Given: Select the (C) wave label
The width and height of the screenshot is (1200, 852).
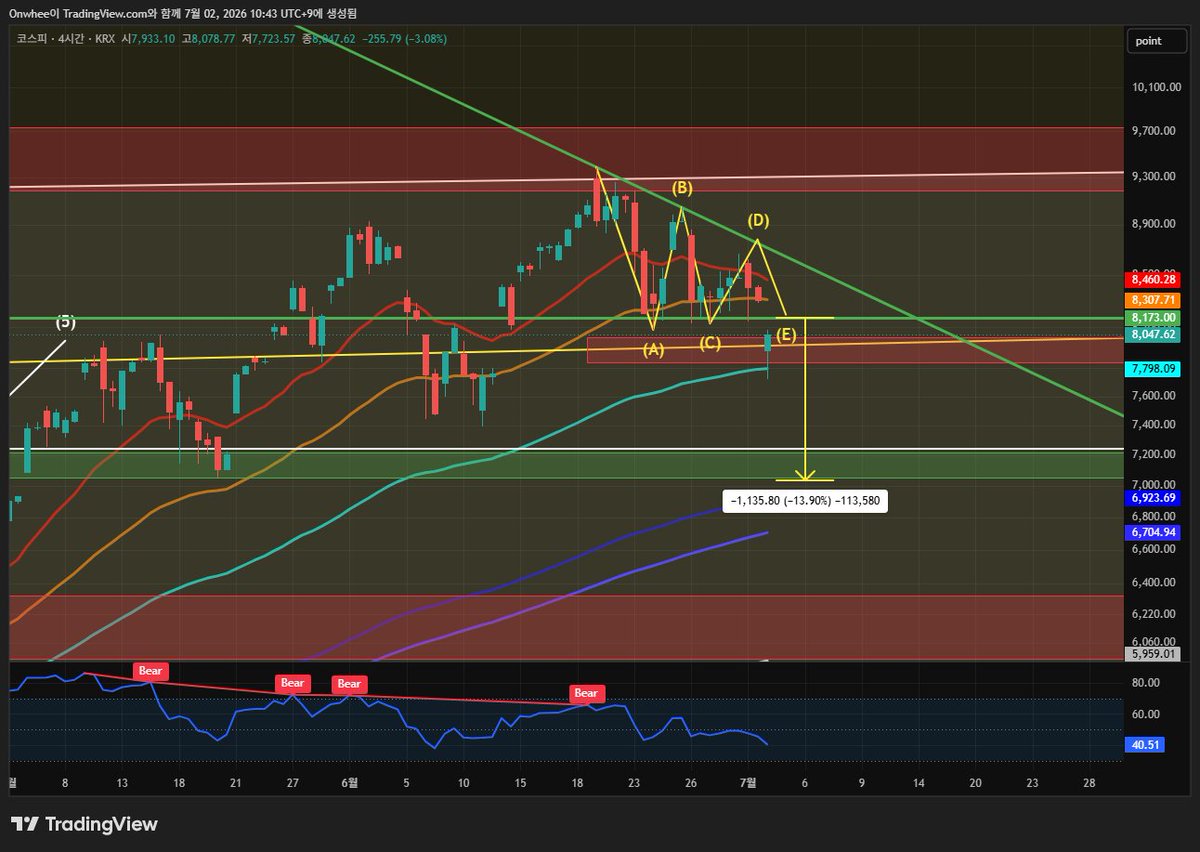Looking at the screenshot, I should 710,343.
